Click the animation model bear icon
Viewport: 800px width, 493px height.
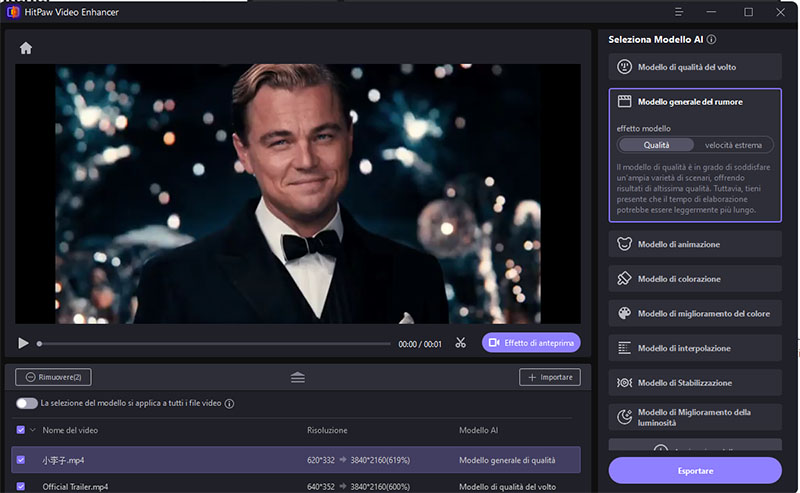[x=624, y=244]
